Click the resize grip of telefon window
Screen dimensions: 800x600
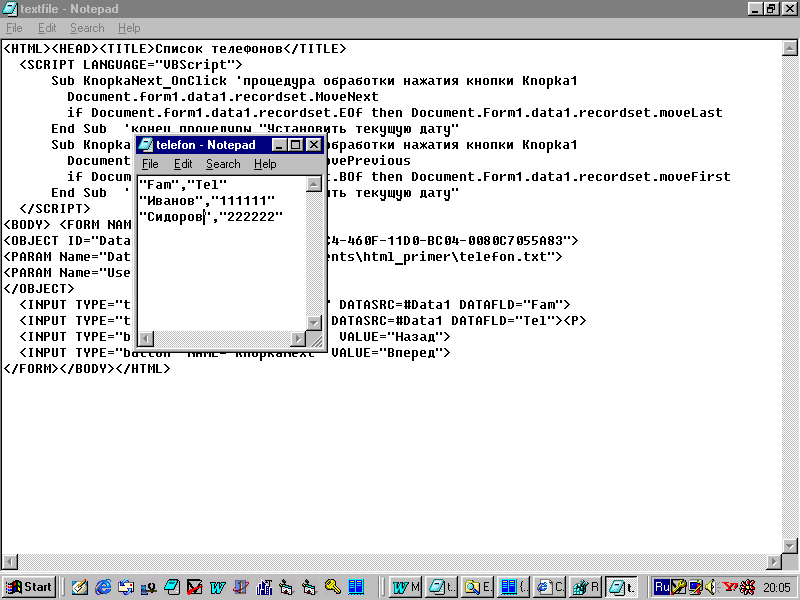(x=315, y=340)
